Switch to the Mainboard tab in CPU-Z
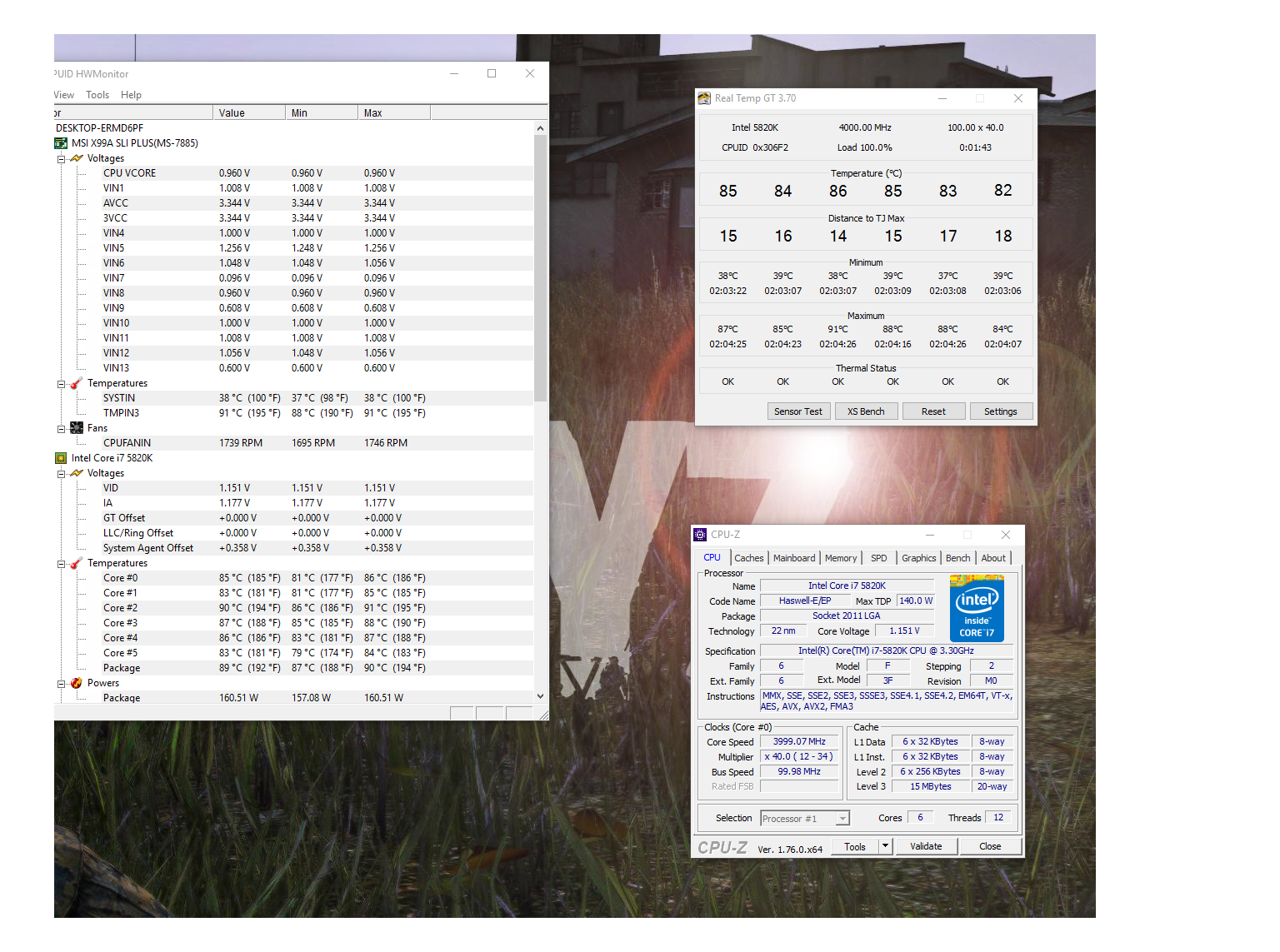The width and height of the screenshot is (1280, 952). (x=794, y=558)
